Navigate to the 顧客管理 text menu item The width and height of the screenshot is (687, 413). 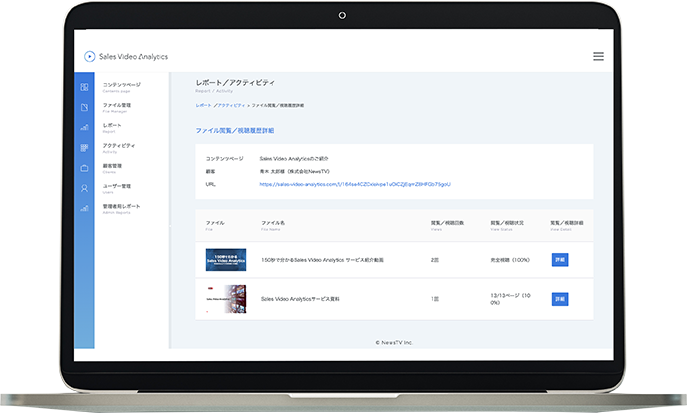pyautogui.click(x=112, y=166)
